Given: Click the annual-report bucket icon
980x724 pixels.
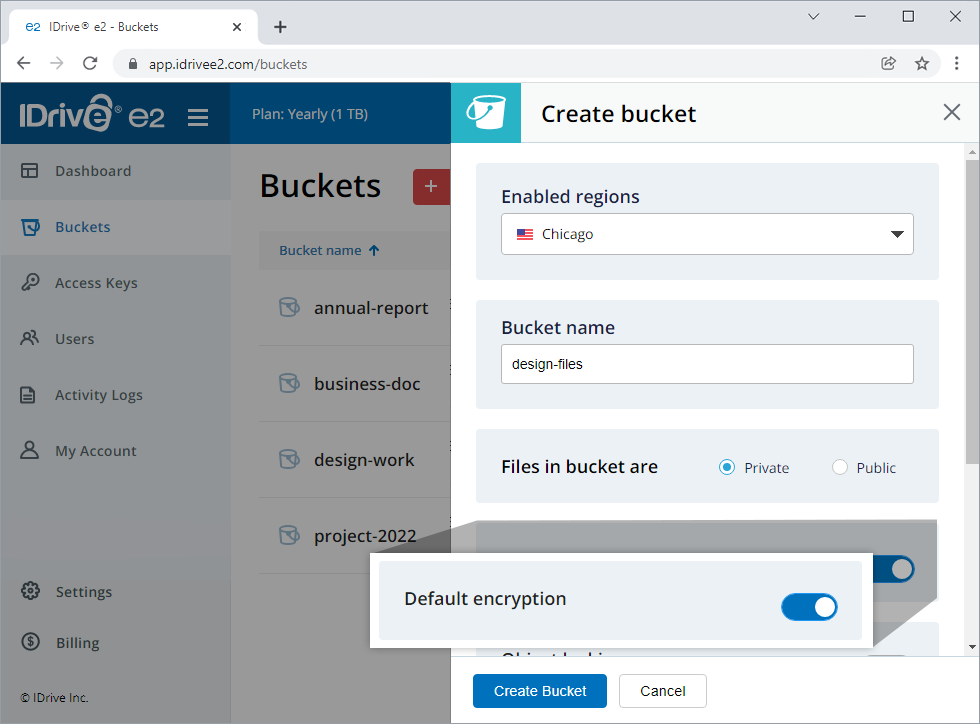Looking at the screenshot, I should [x=289, y=308].
